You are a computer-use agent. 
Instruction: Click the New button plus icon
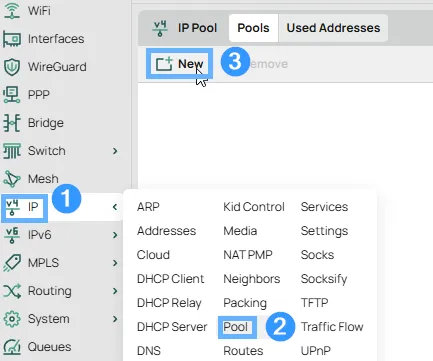click(164, 63)
